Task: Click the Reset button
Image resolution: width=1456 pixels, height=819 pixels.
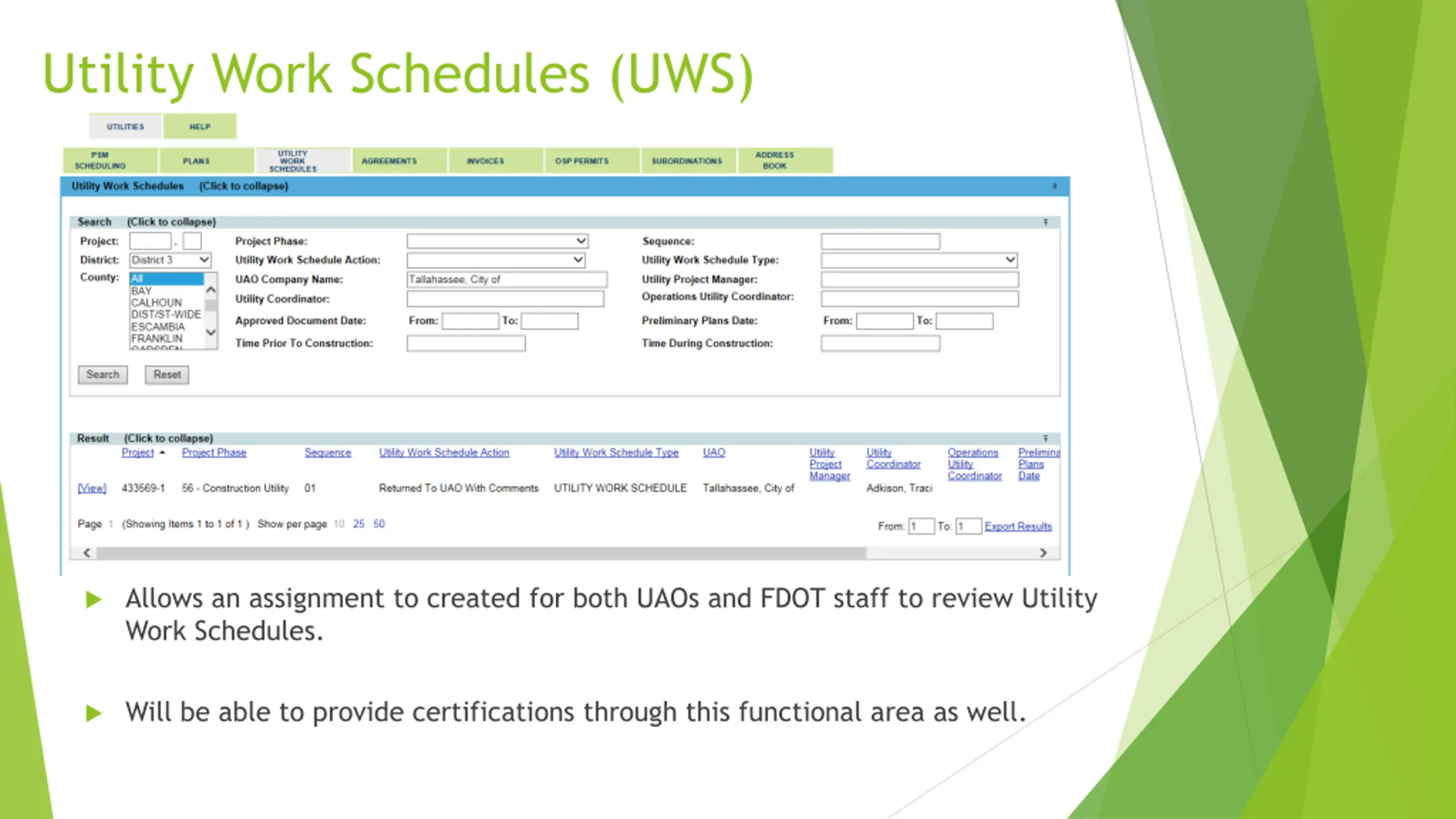Action: (x=167, y=375)
